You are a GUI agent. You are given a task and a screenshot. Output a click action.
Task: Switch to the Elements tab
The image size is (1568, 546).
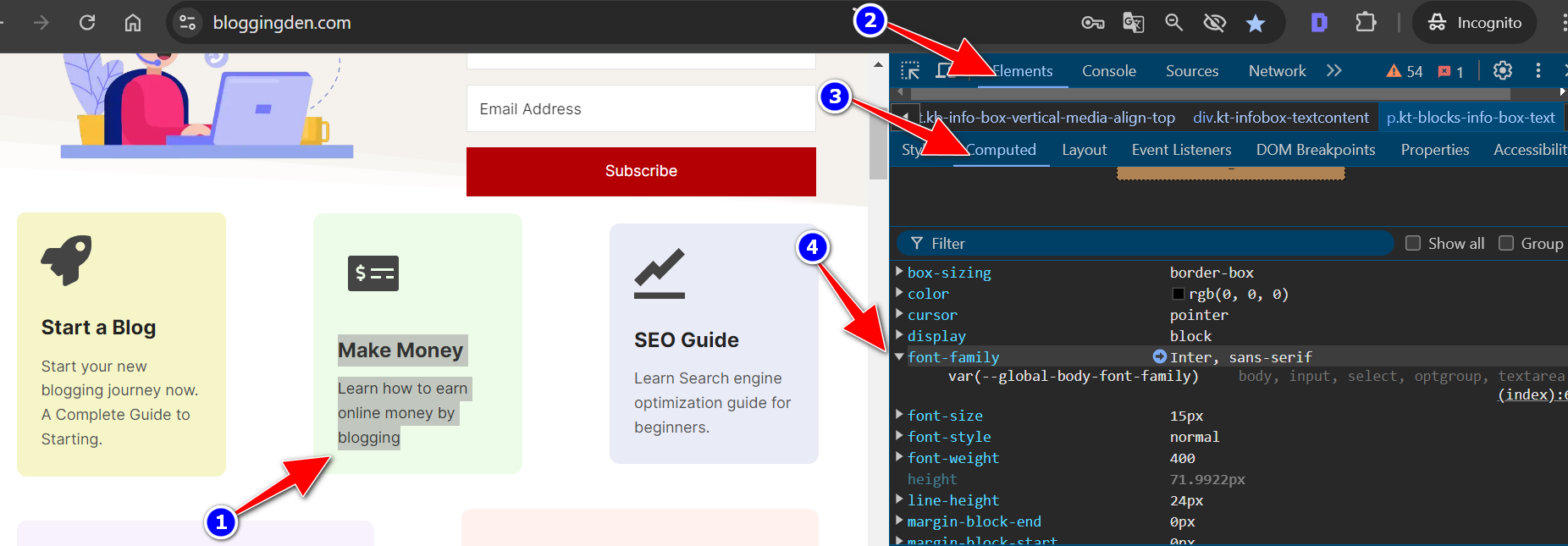pyautogui.click(x=1022, y=71)
